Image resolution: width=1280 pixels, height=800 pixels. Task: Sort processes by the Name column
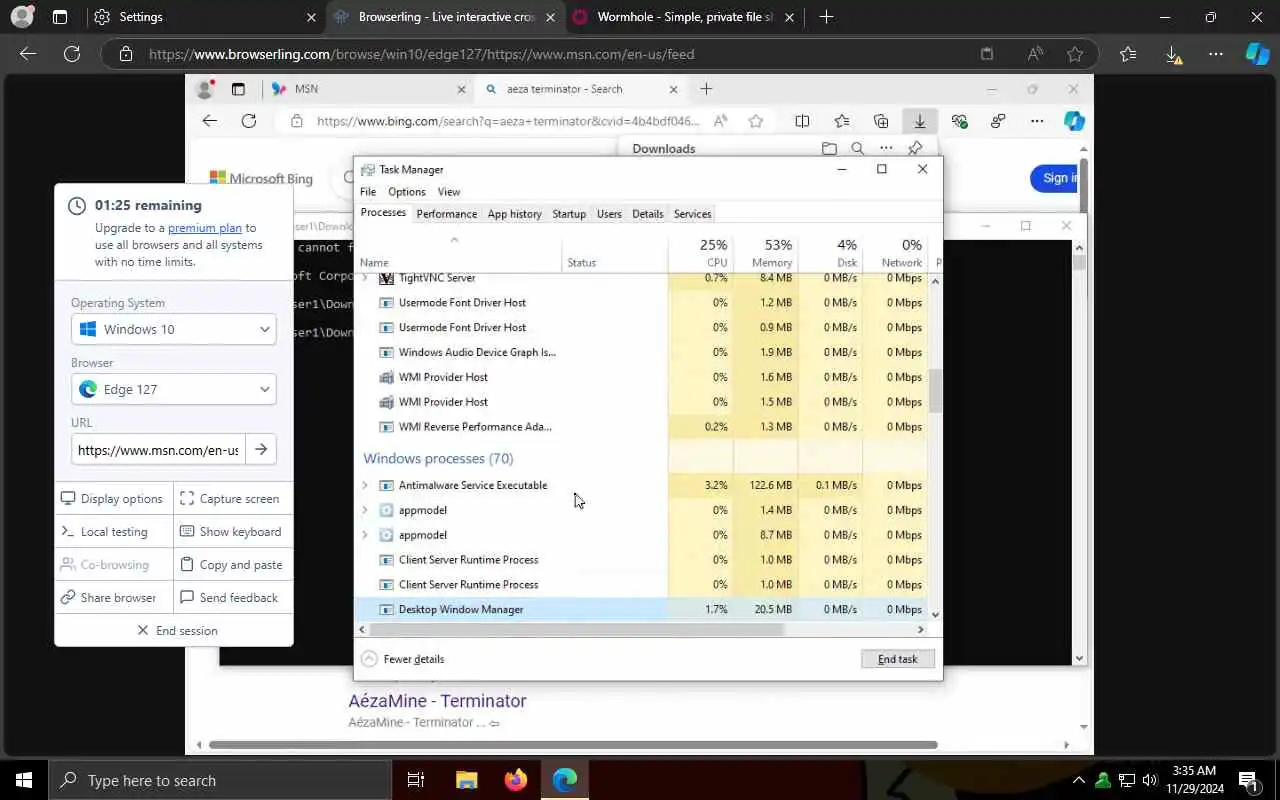[460, 253]
